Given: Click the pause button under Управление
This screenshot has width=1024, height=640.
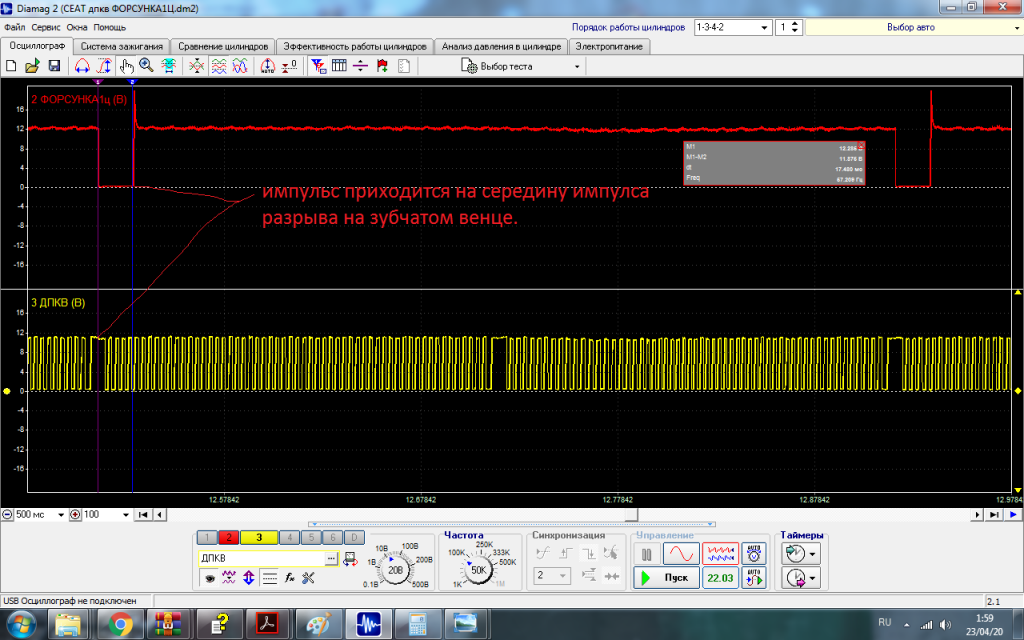Looking at the screenshot, I should [647, 554].
